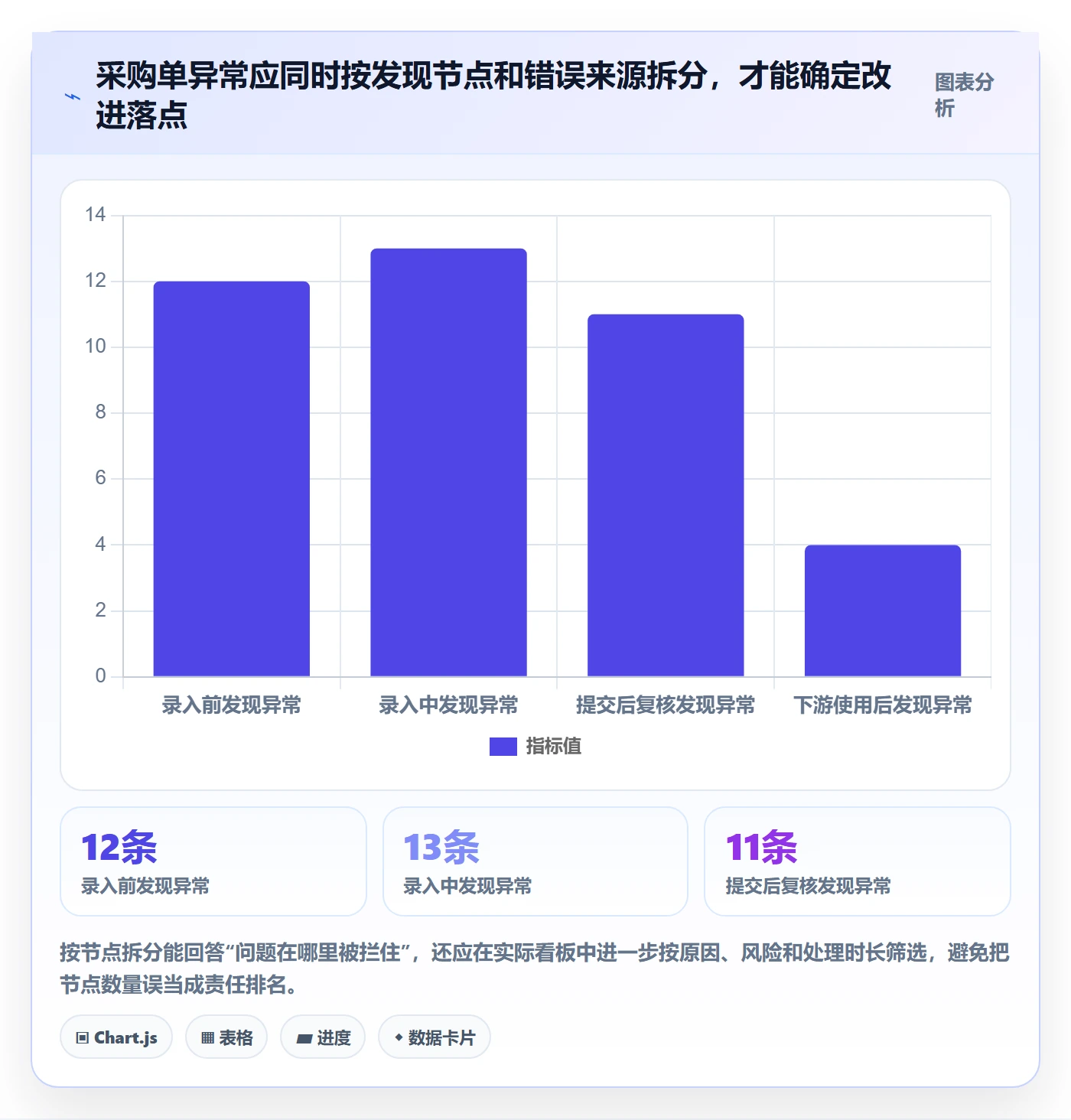Select the 表格 tag chip

point(226,1037)
